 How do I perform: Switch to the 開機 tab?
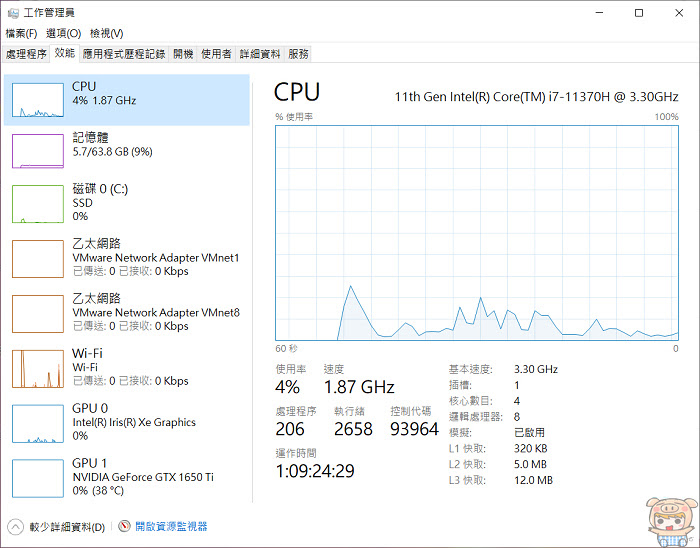(183, 53)
